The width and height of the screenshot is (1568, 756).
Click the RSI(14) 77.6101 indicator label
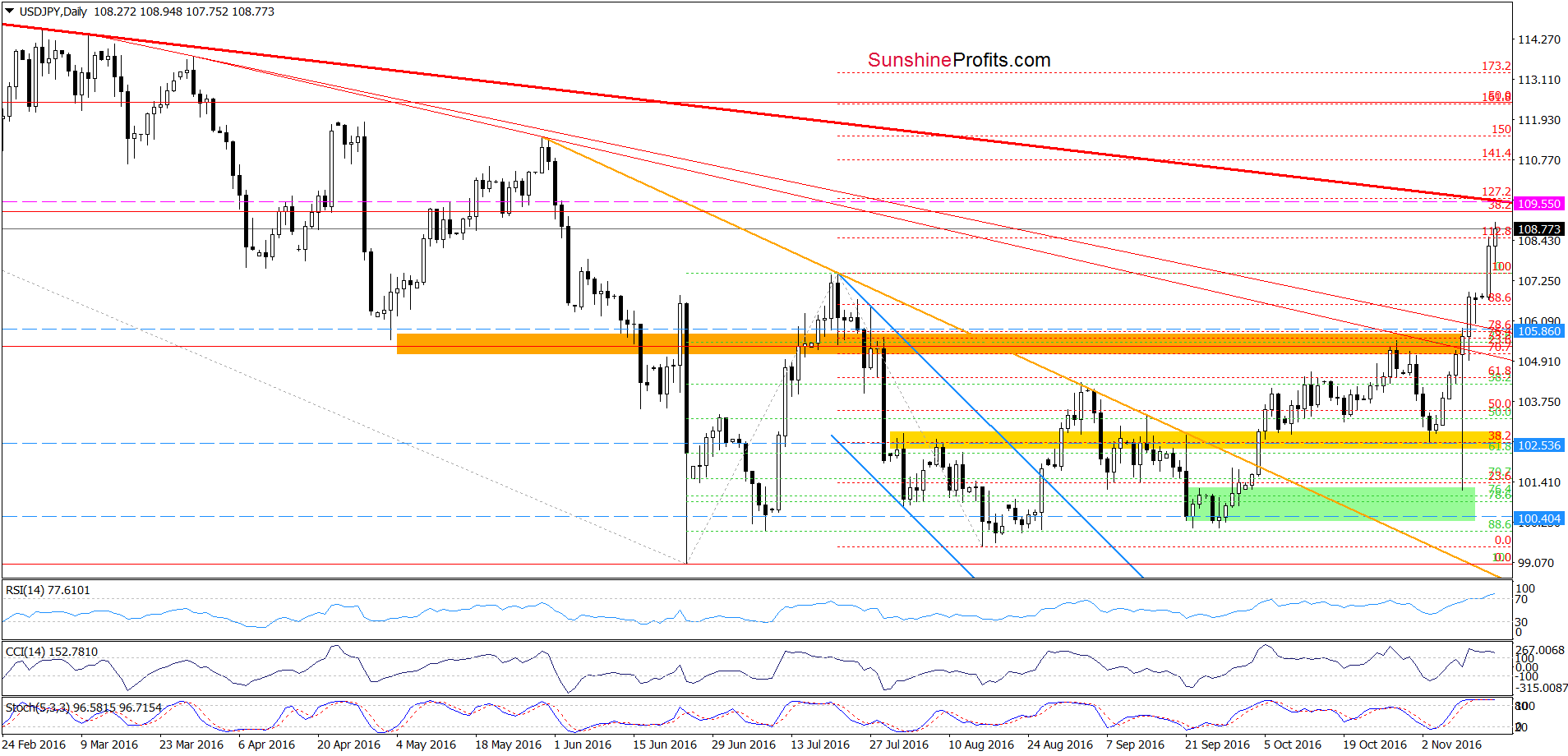(x=48, y=590)
